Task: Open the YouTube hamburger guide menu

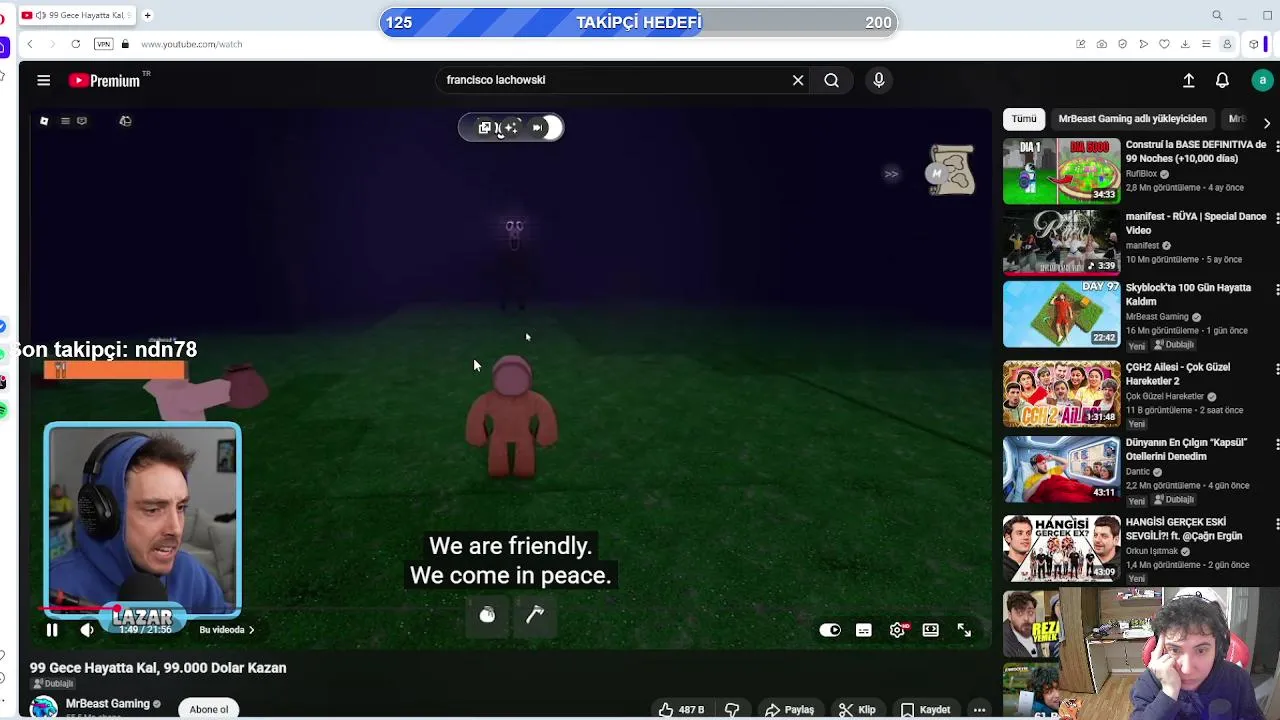Action: (43, 80)
